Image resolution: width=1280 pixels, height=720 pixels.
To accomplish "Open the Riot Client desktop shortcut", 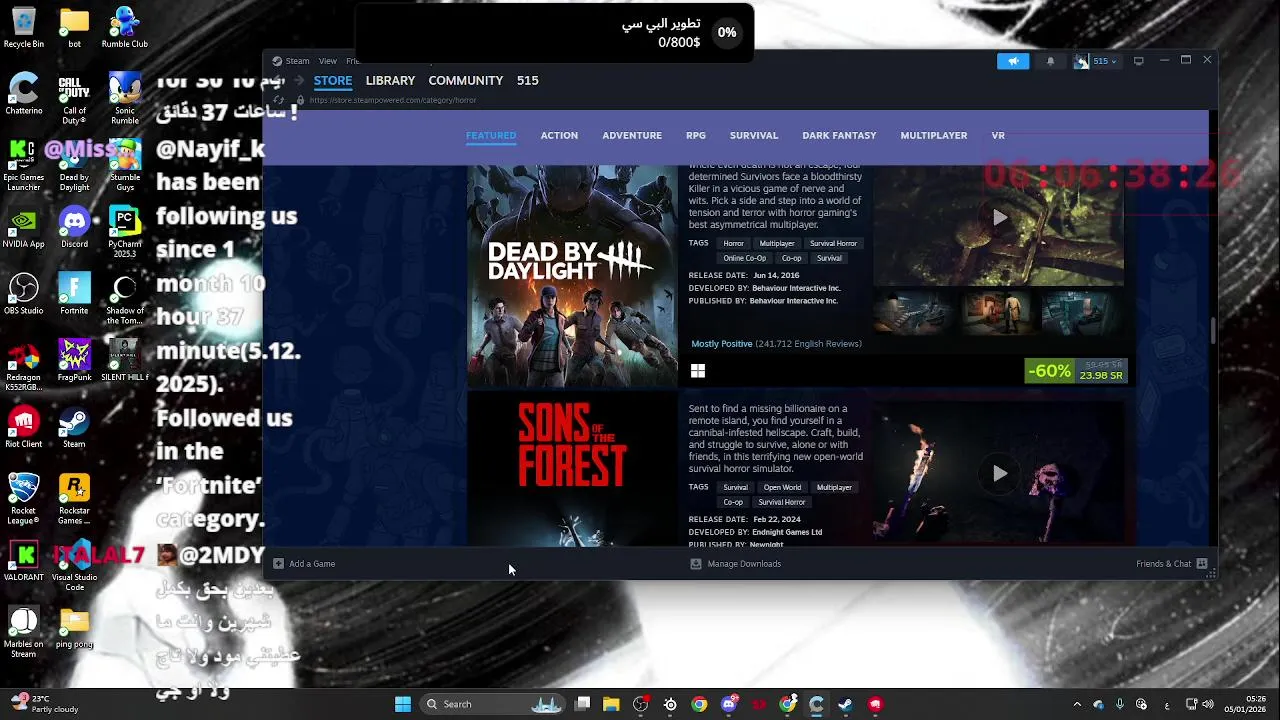I will [24, 428].
